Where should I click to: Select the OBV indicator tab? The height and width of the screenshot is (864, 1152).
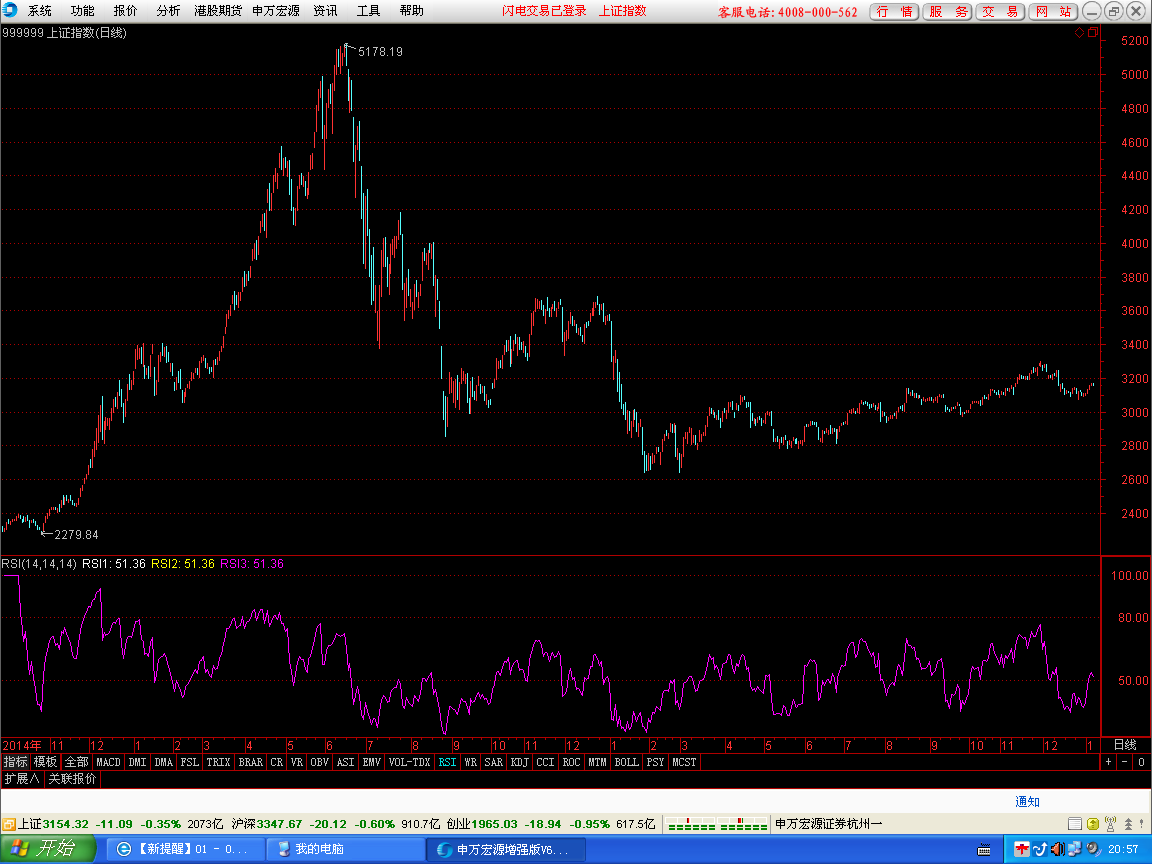(x=319, y=762)
